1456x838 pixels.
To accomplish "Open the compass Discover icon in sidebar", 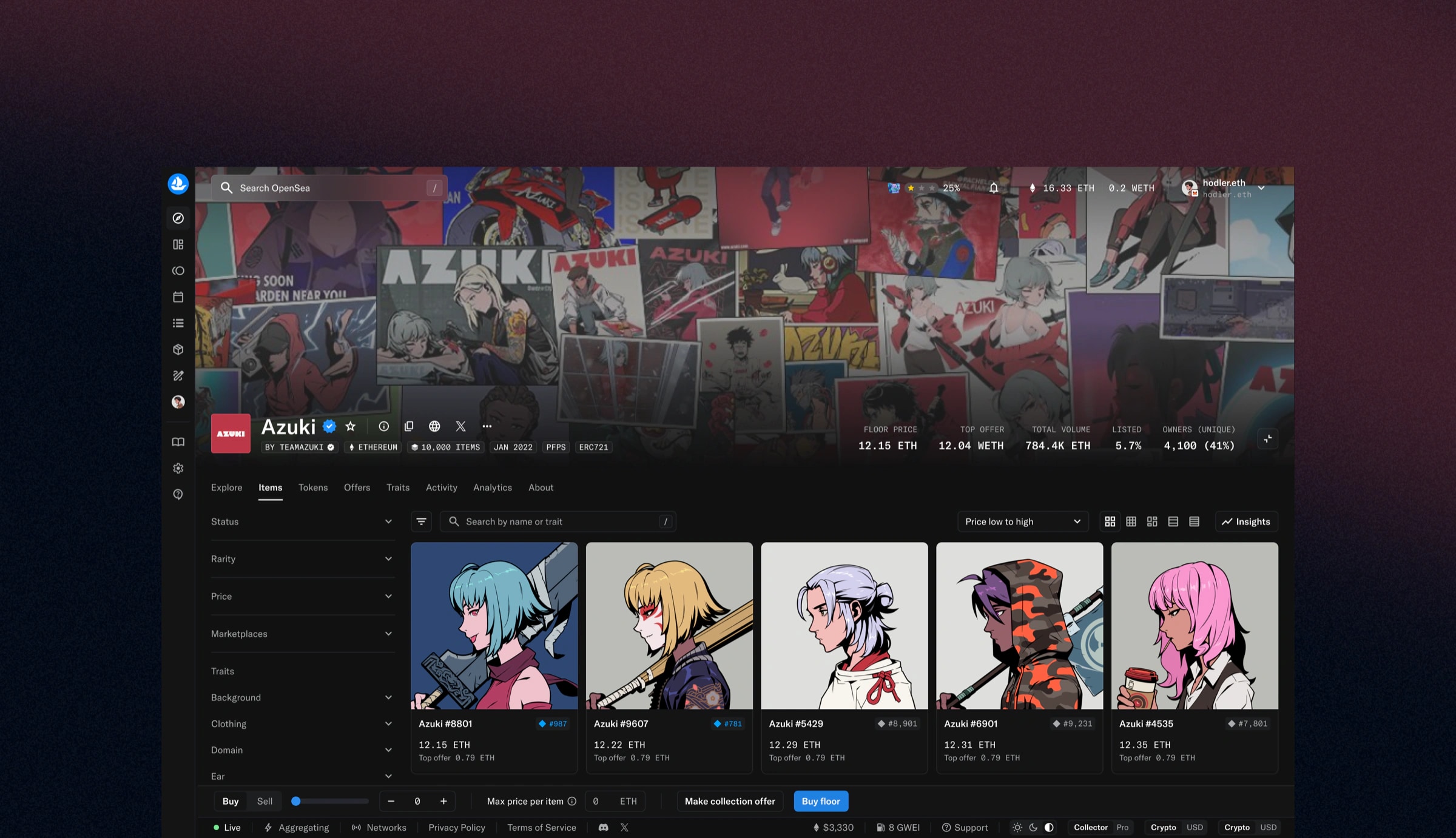I will click(178, 218).
